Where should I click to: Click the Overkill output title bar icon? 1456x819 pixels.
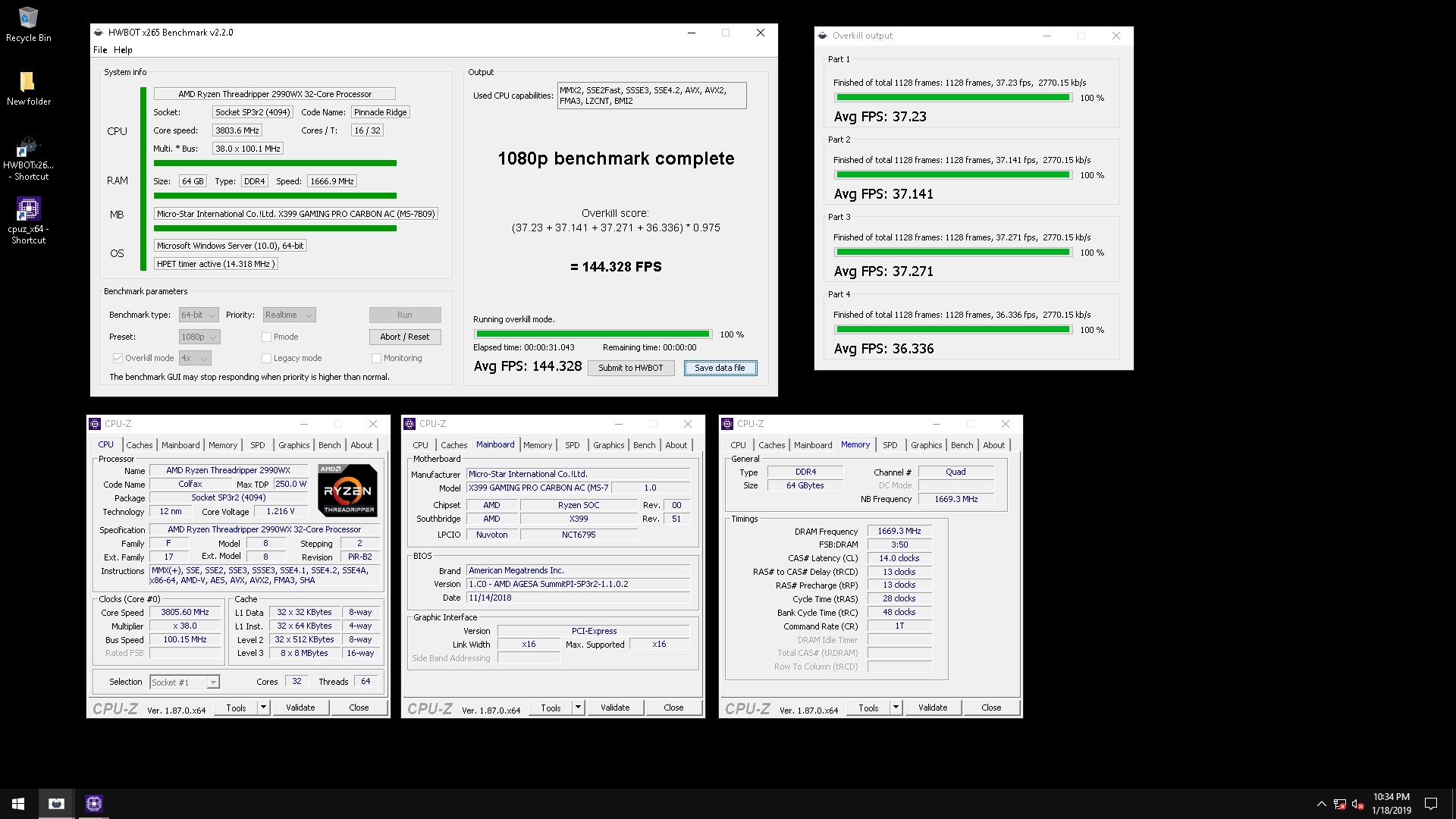pyautogui.click(x=823, y=36)
